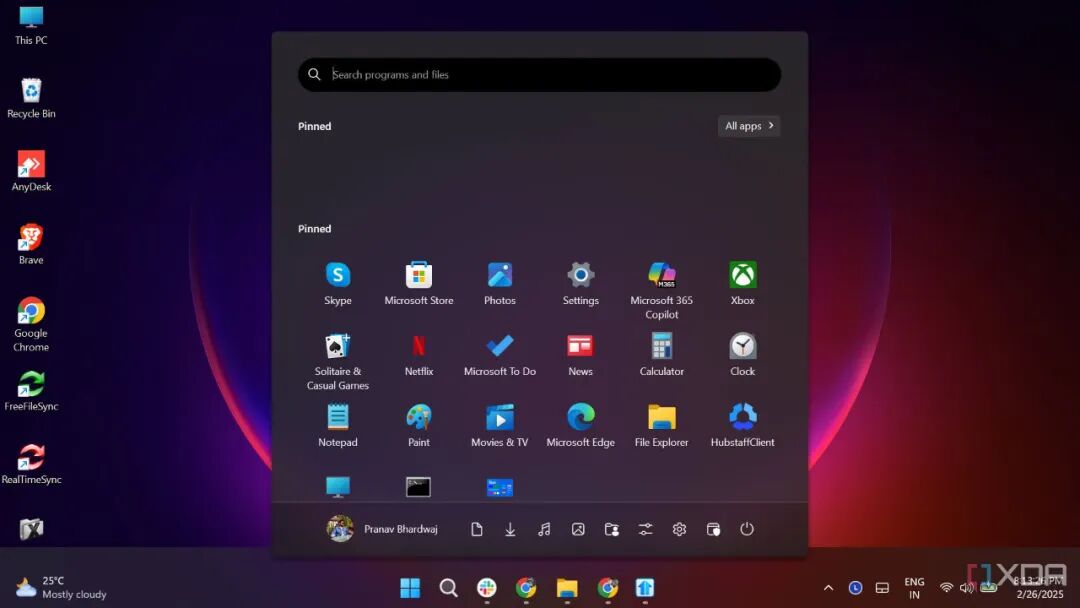Viewport: 1080px width, 608px height.
Task: Open Movies & TV
Action: 499,426
